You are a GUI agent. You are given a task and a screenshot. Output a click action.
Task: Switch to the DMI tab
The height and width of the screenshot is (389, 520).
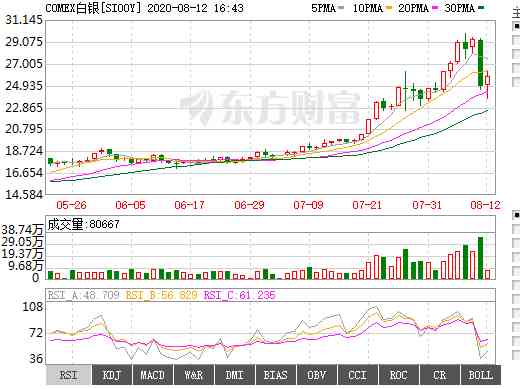point(235,375)
